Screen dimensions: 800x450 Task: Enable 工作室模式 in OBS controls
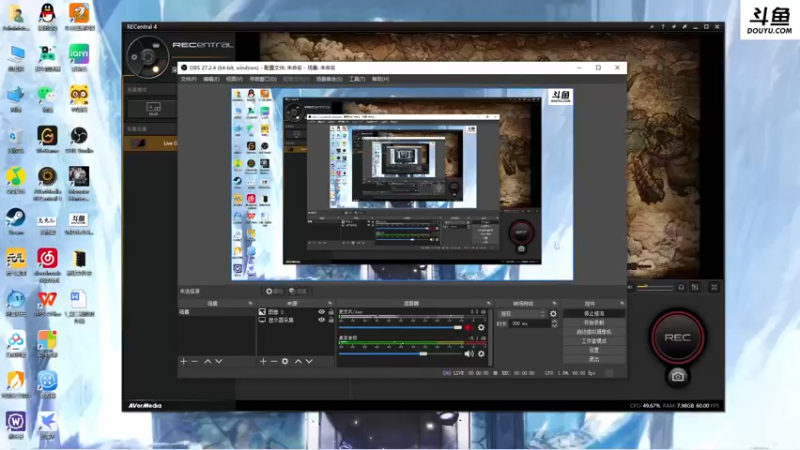click(x=594, y=341)
